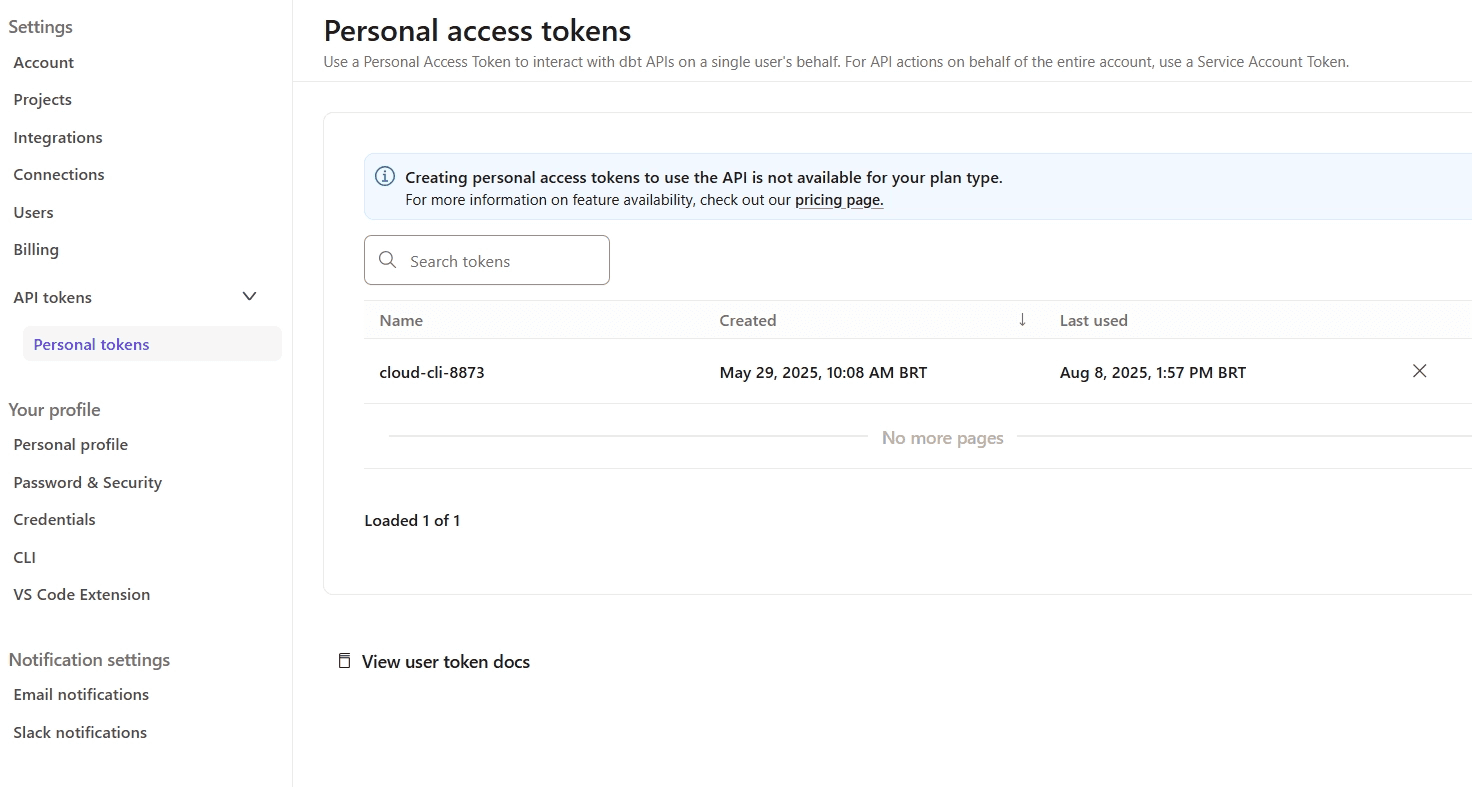The width and height of the screenshot is (1472, 787).
Task: Open the pricing page link
Action: [x=839, y=200]
